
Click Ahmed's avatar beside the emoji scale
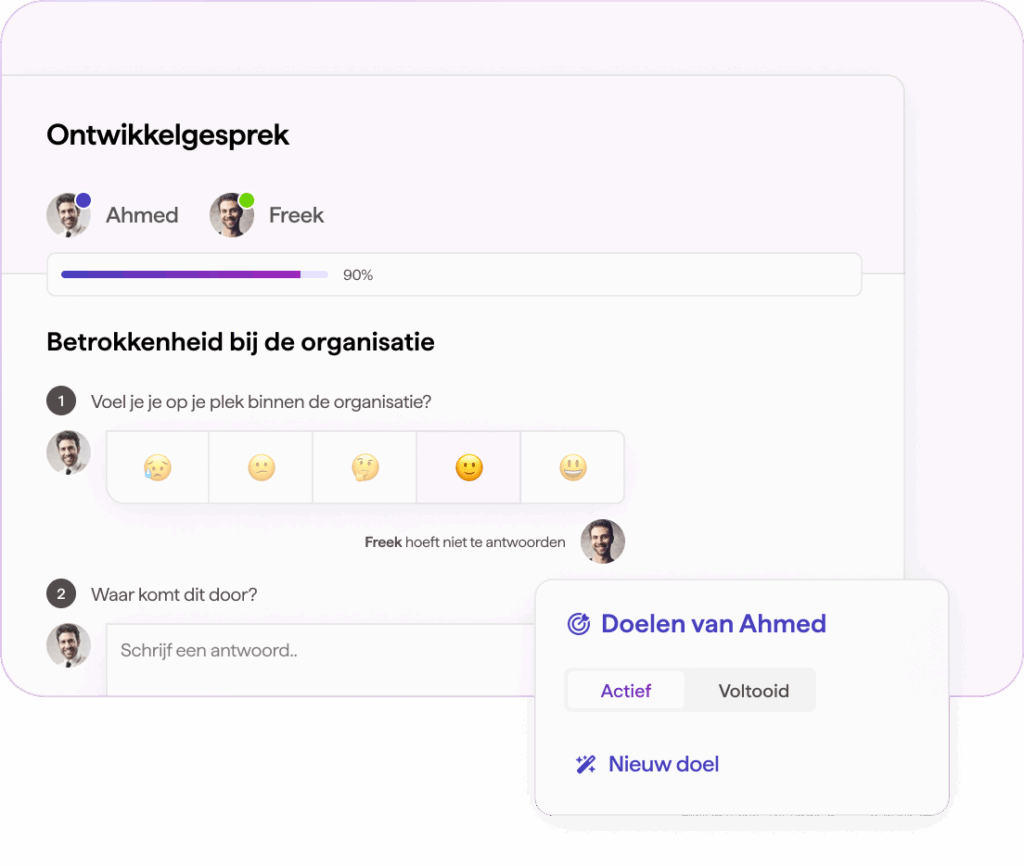pyautogui.click(x=69, y=453)
